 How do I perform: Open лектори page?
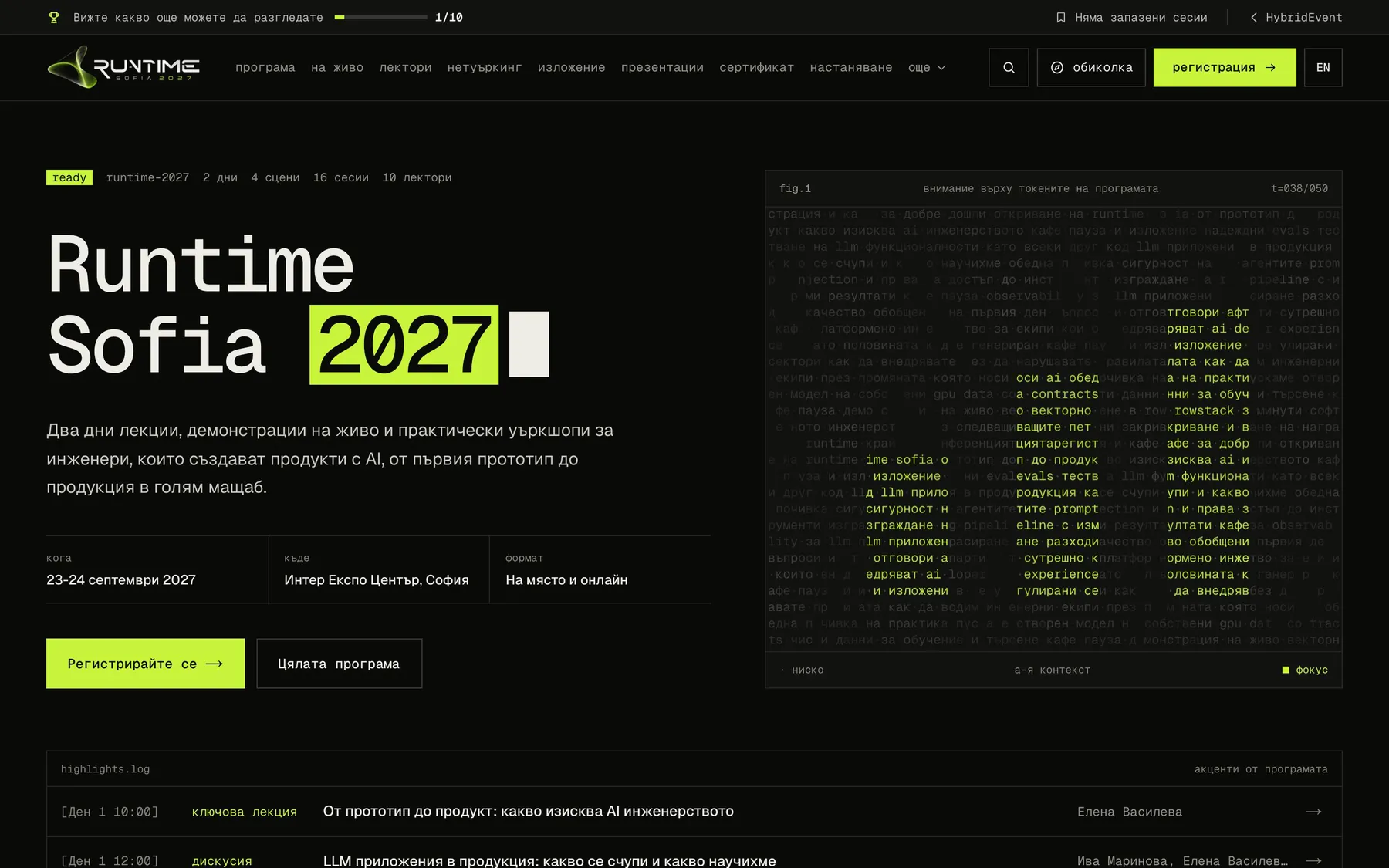(x=405, y=67)
